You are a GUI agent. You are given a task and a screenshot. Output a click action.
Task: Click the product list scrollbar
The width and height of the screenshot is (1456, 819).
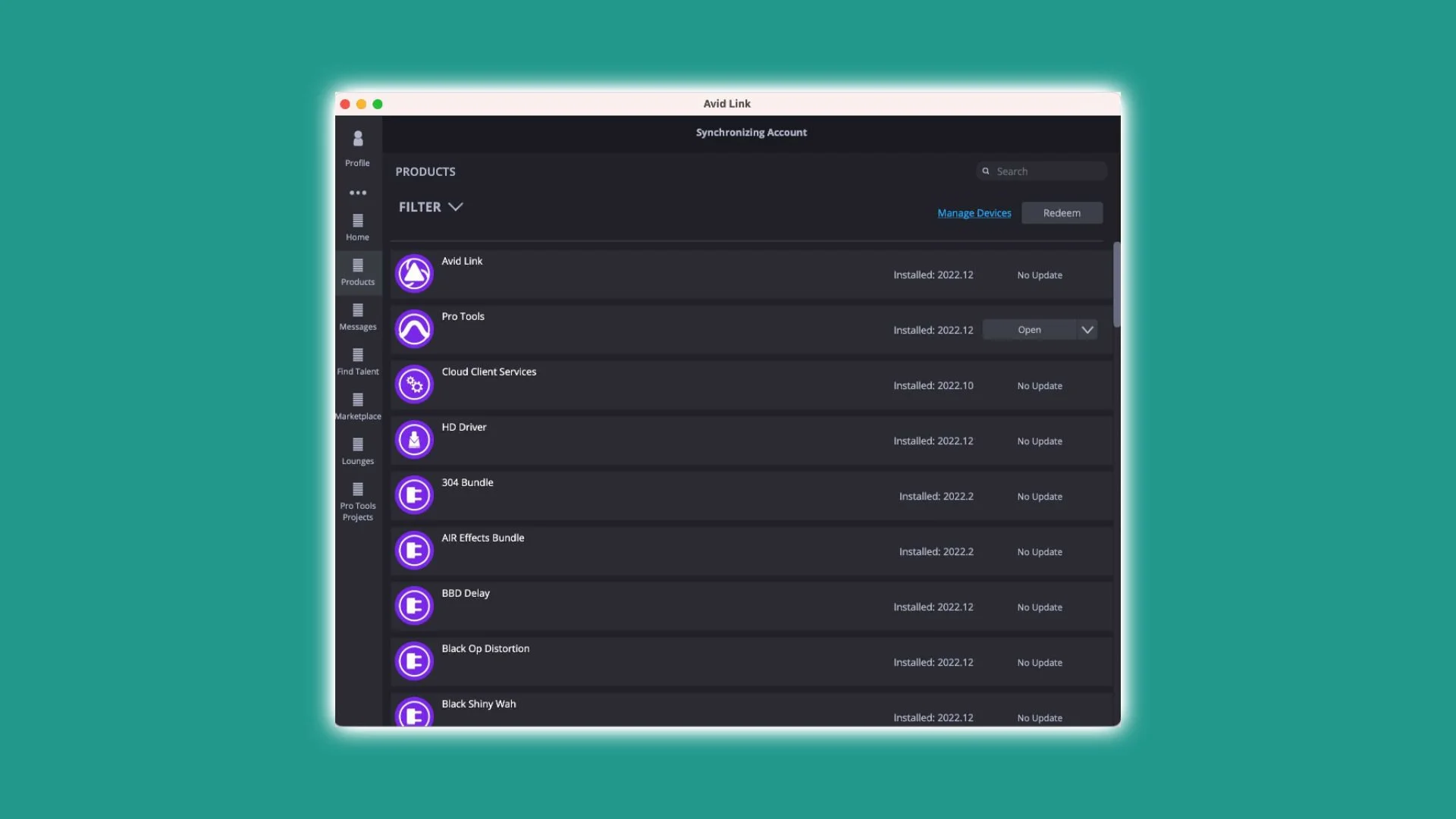pos(1116,284)
